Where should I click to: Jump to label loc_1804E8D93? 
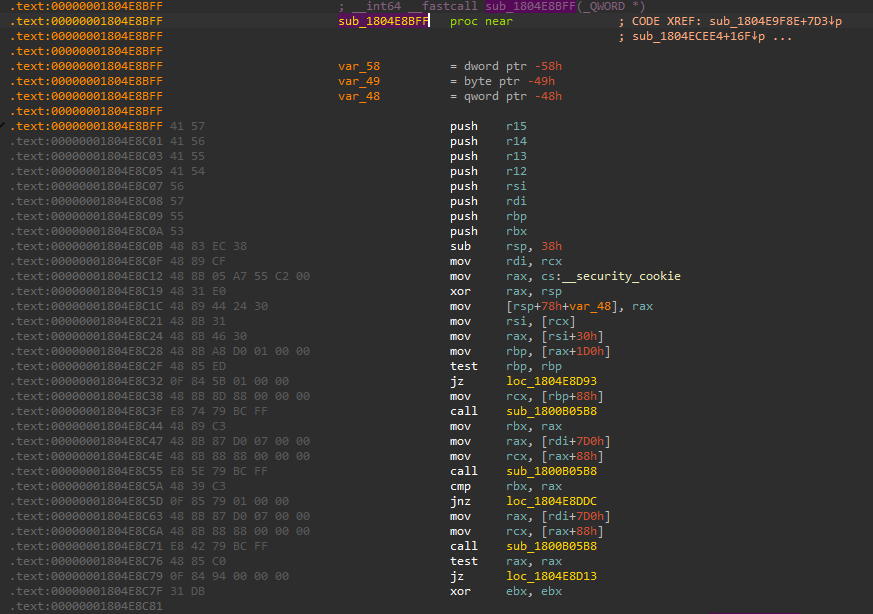coord(551,381)
